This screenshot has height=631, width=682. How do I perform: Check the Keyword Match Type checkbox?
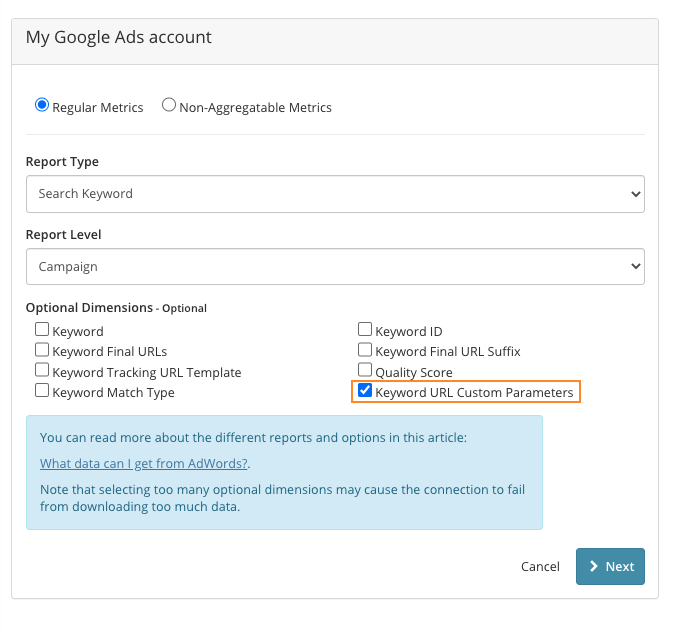[42, 391]
